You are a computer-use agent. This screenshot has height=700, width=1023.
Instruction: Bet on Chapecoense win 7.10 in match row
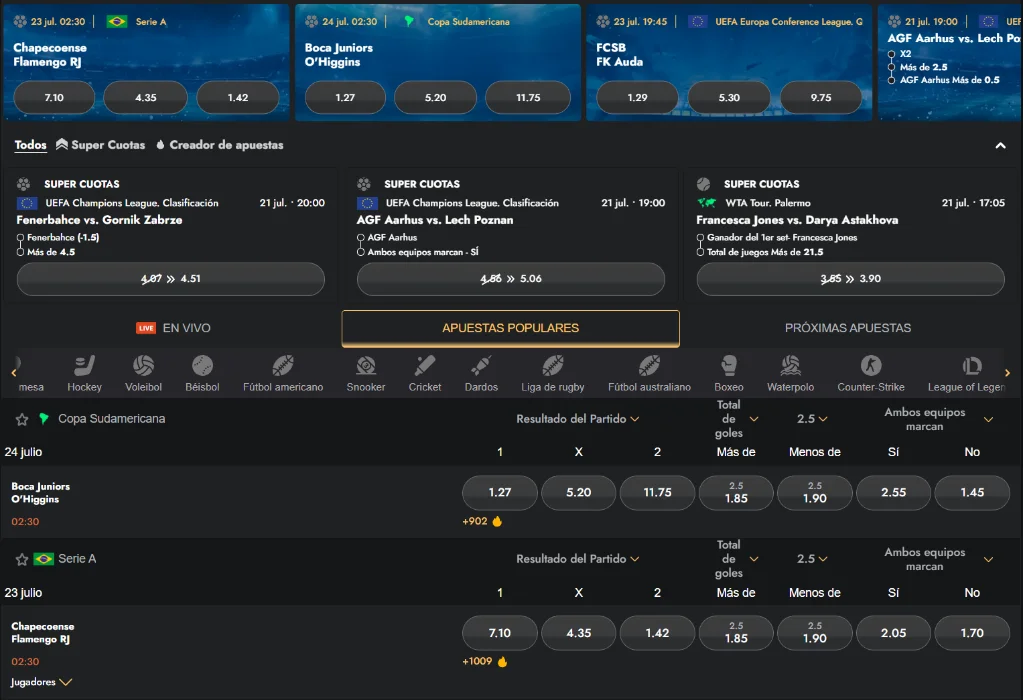pos(500,633)
